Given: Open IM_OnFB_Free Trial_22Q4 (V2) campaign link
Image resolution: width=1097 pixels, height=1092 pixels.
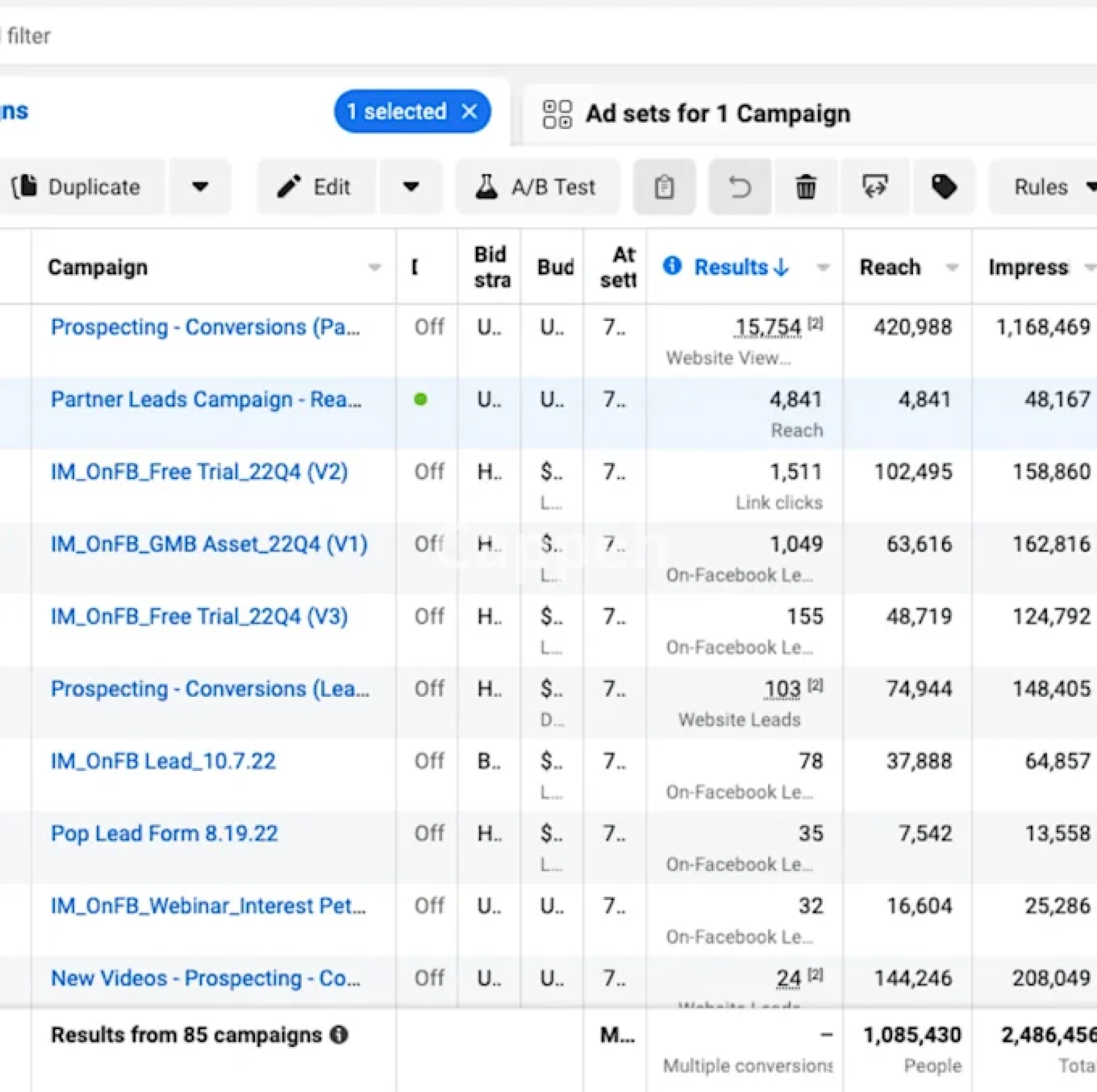Looking at the screenshot, I should (x=199, y=472).
